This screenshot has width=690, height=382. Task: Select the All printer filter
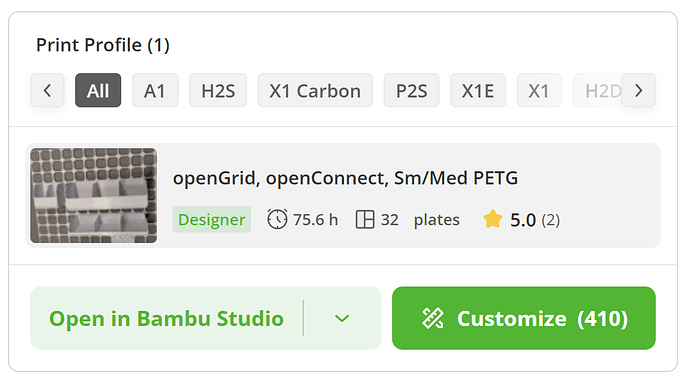tap(98, 90)
